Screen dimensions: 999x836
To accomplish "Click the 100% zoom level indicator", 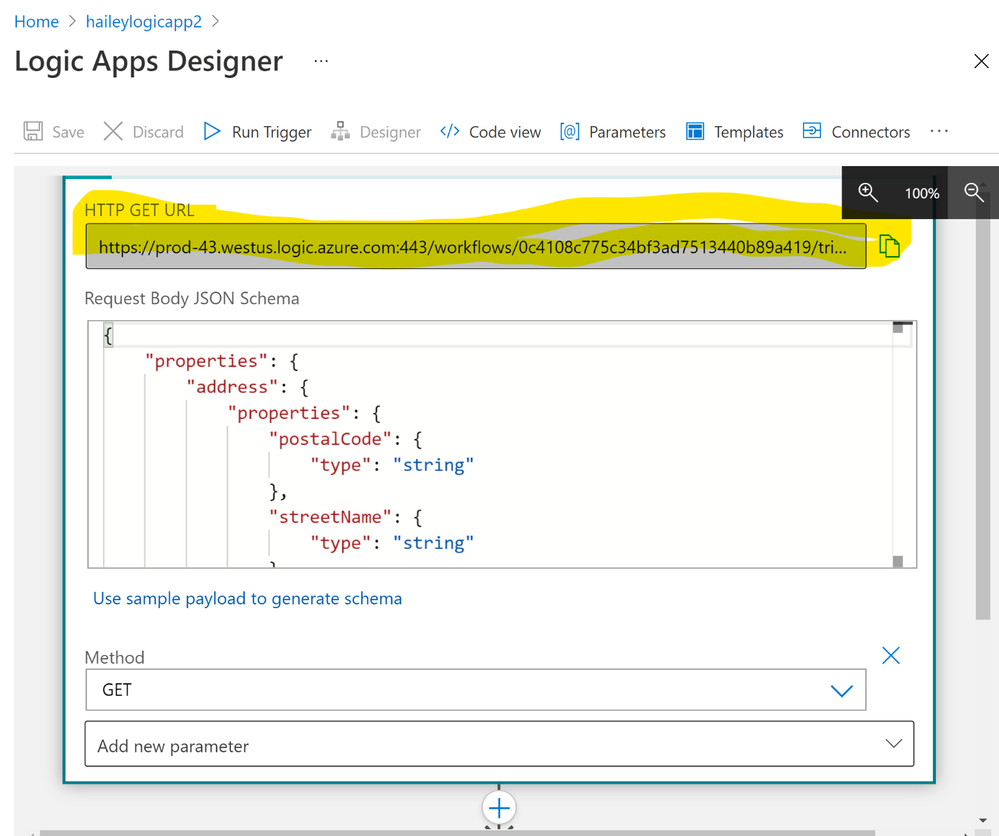I will (x=921, y=193).
